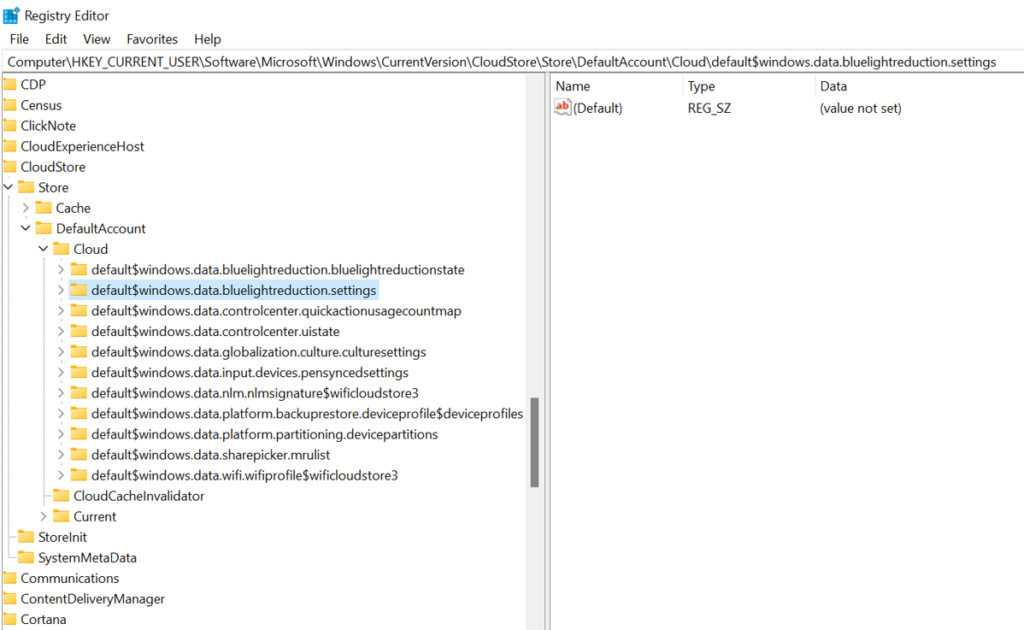Click the StoreInit folder icon
This screenshot has width=1024, height=630.
[x=26, y=537]
